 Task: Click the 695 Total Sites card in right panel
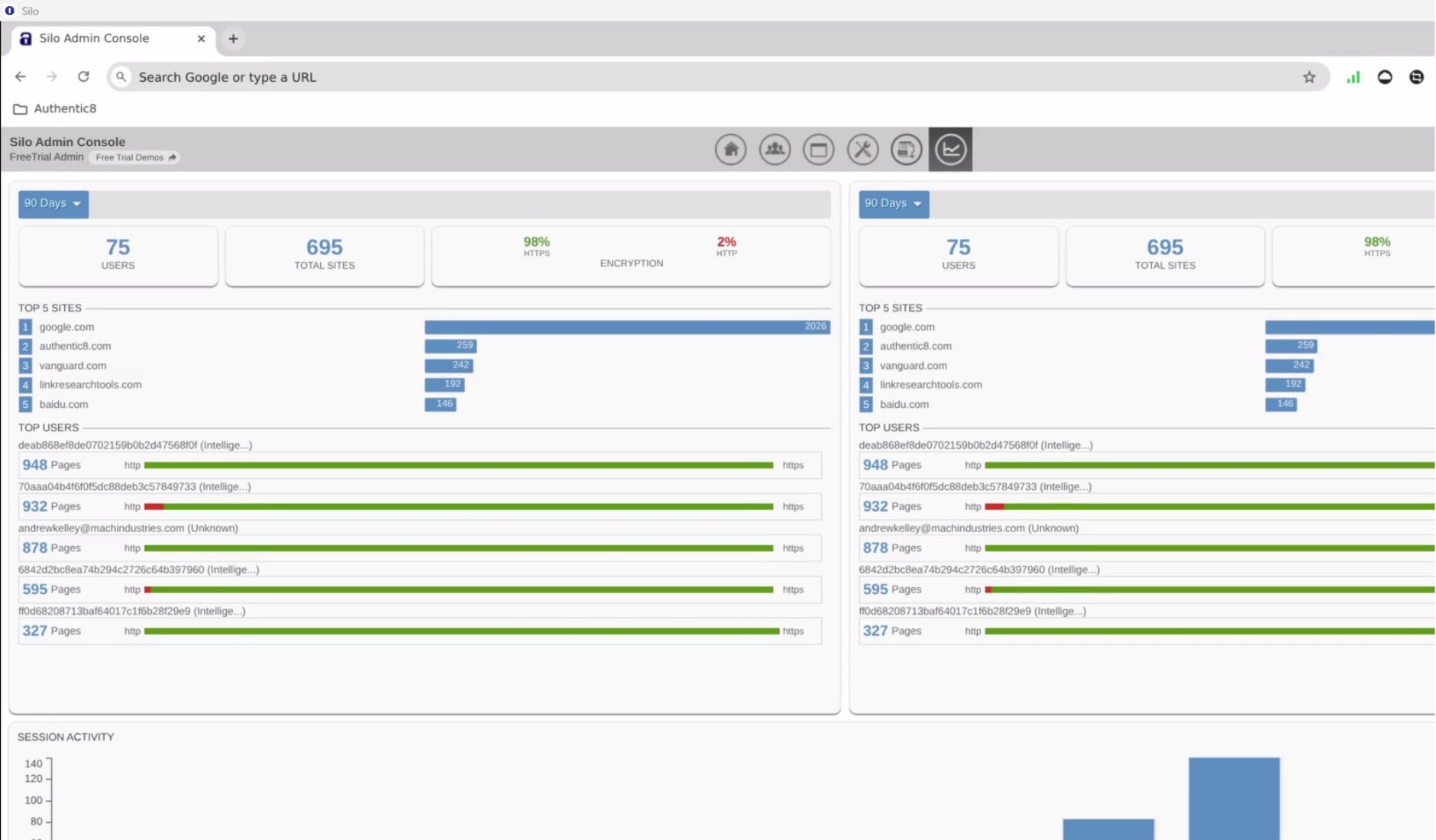[1165, 256]
